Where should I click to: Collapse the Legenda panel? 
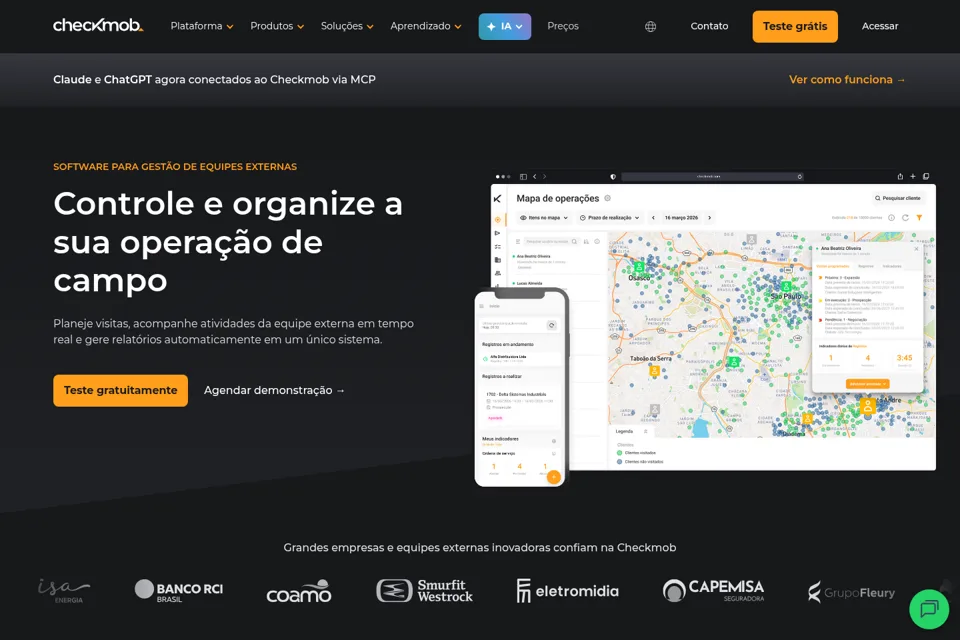[x=646, y=431]
